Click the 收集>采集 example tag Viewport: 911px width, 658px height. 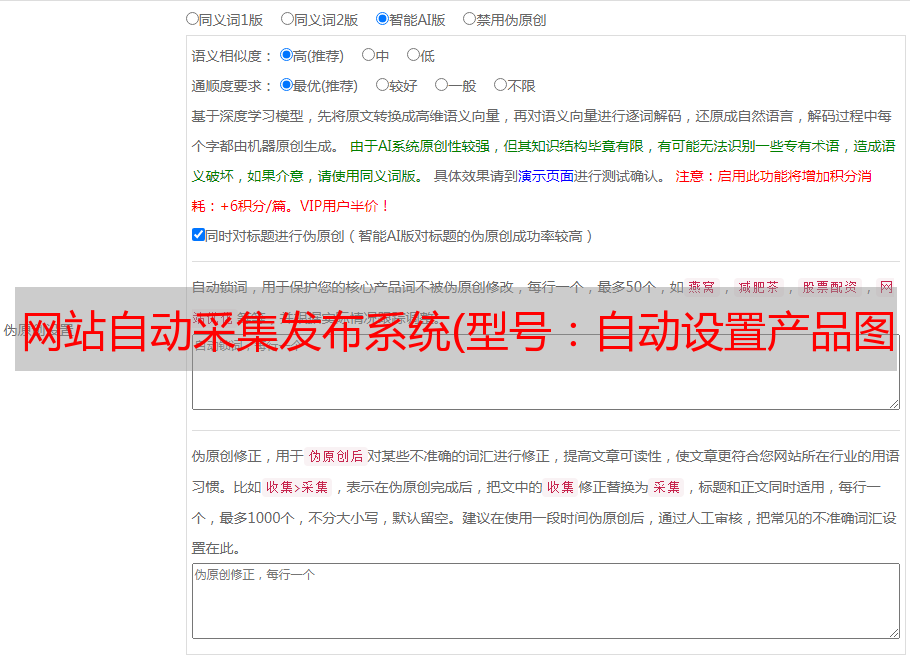tap(297, 487)
